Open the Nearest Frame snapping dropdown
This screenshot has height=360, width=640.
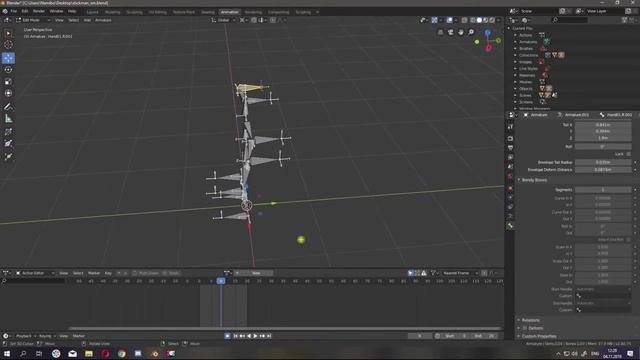[460, 273]
